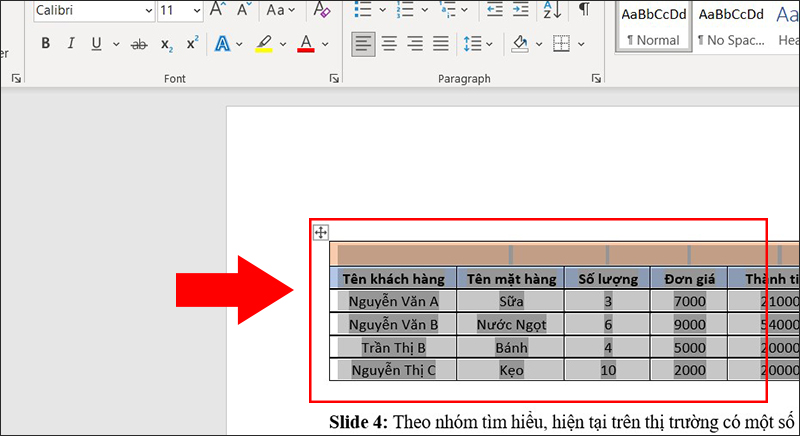Apply superscript formatting
Screen dimensions: 800x436
[x=192, y=44]
